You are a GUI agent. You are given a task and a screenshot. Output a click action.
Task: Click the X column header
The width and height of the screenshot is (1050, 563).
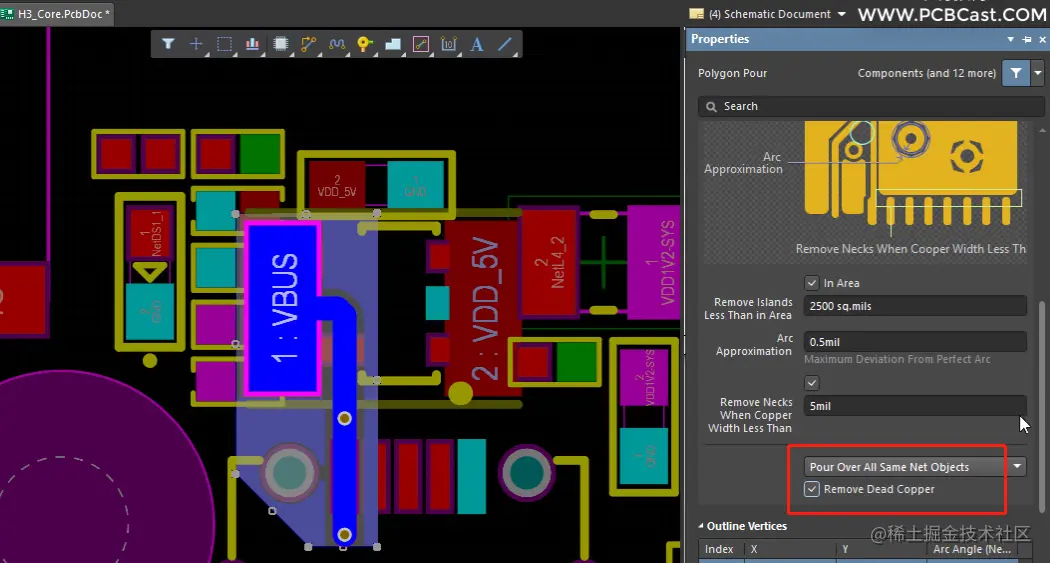[790, 549]
